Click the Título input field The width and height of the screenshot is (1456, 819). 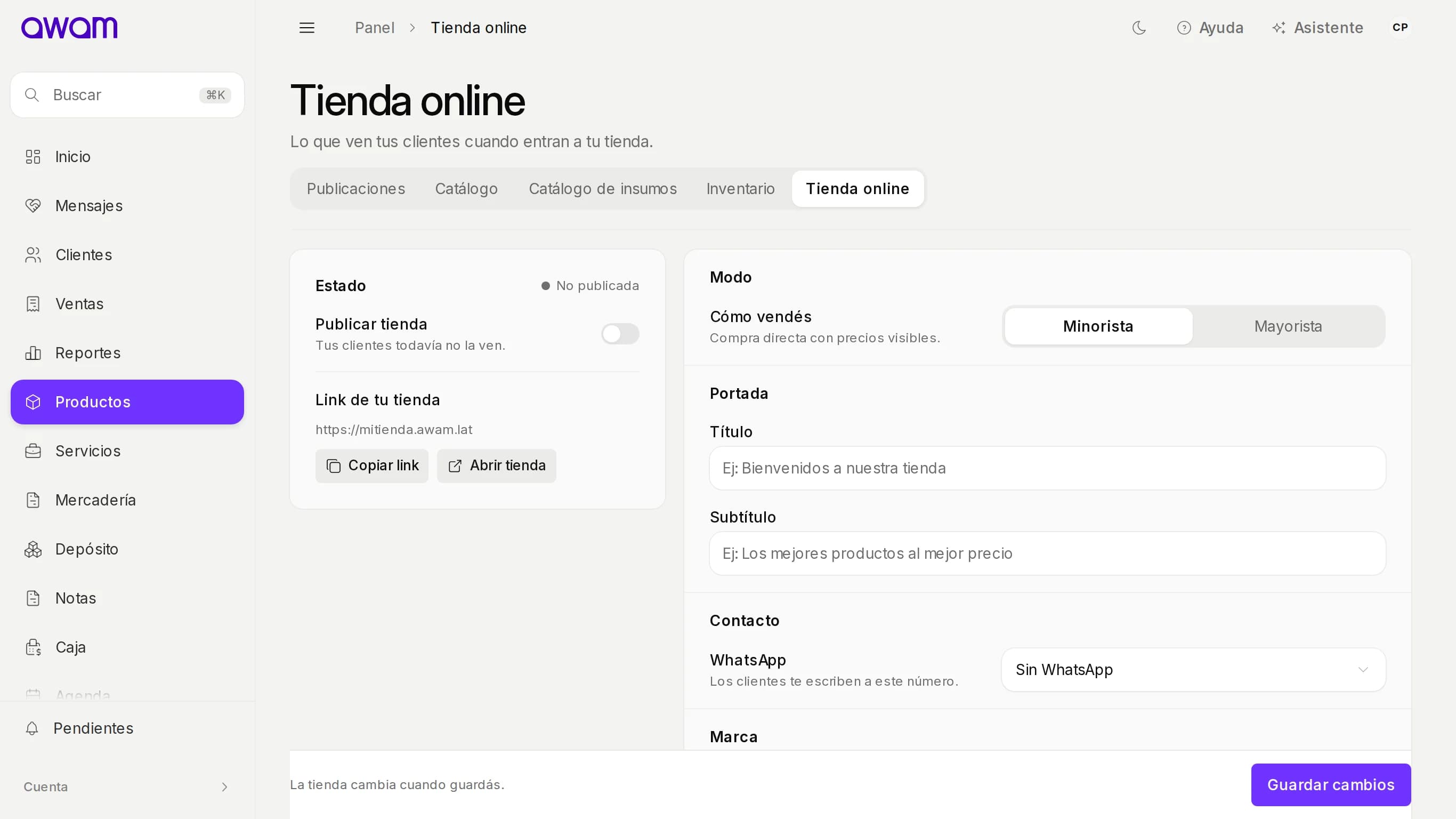pos(1047,468)
